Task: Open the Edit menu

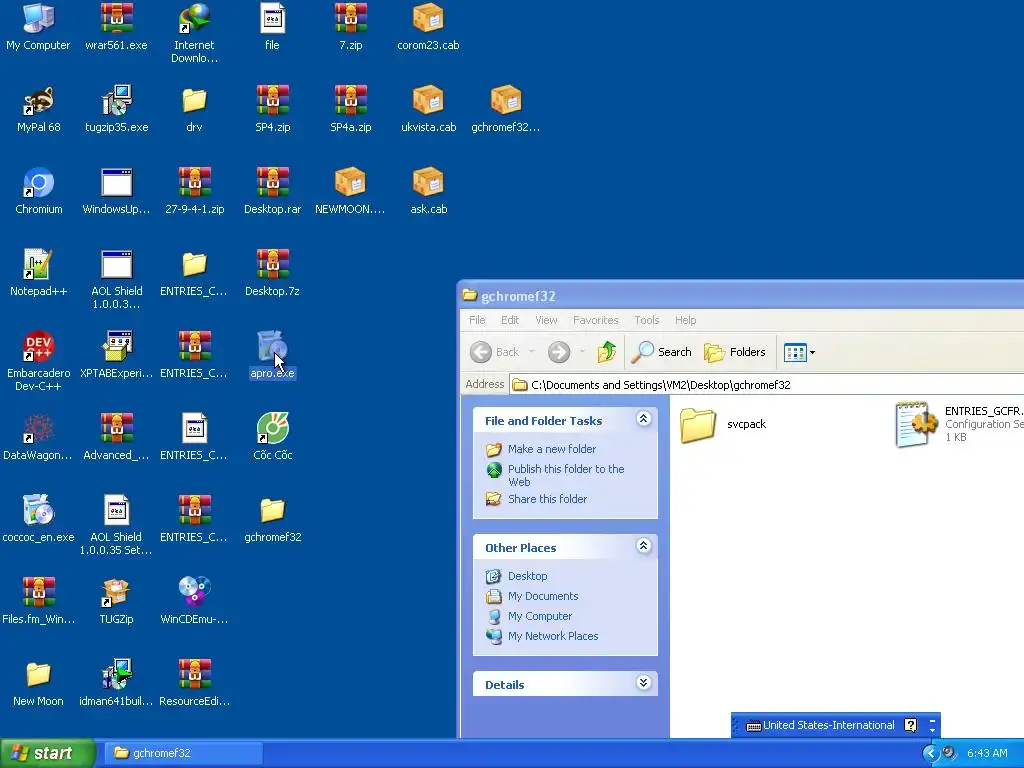Action: pos(510,320)
